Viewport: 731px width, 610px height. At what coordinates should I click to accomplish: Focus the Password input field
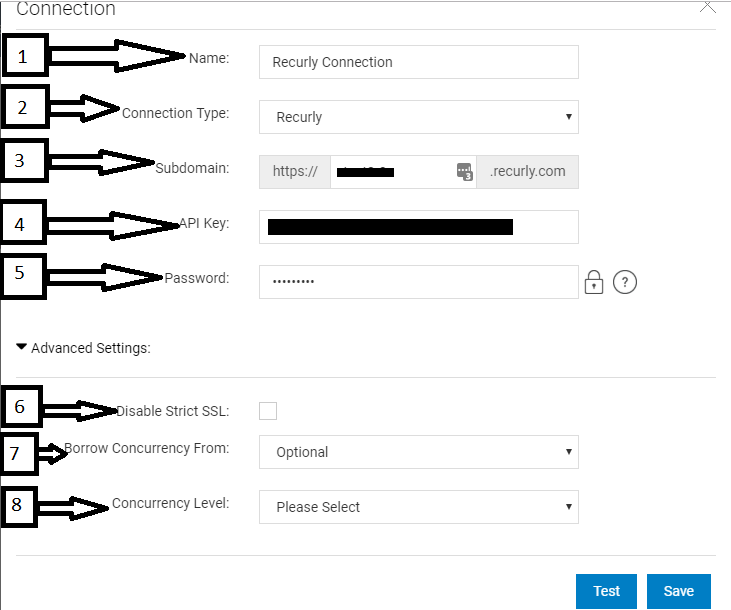tap(419, 282)
